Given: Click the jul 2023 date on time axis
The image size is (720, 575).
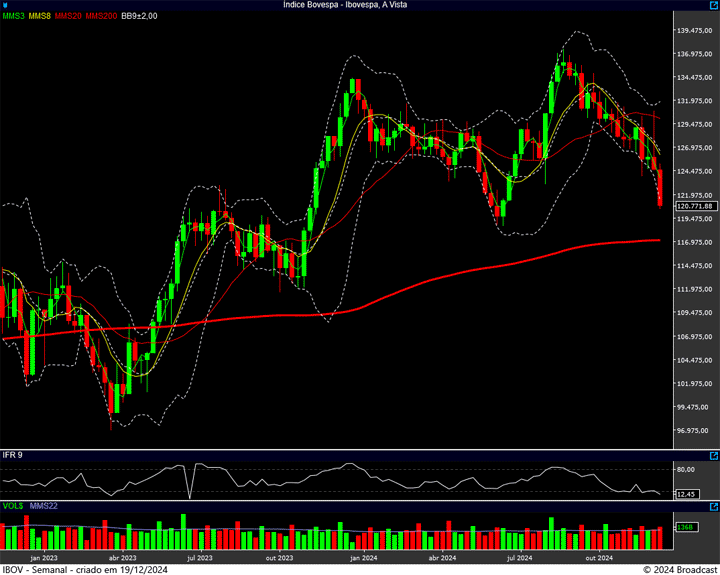Looking at the screenshot, I should 200,557.
